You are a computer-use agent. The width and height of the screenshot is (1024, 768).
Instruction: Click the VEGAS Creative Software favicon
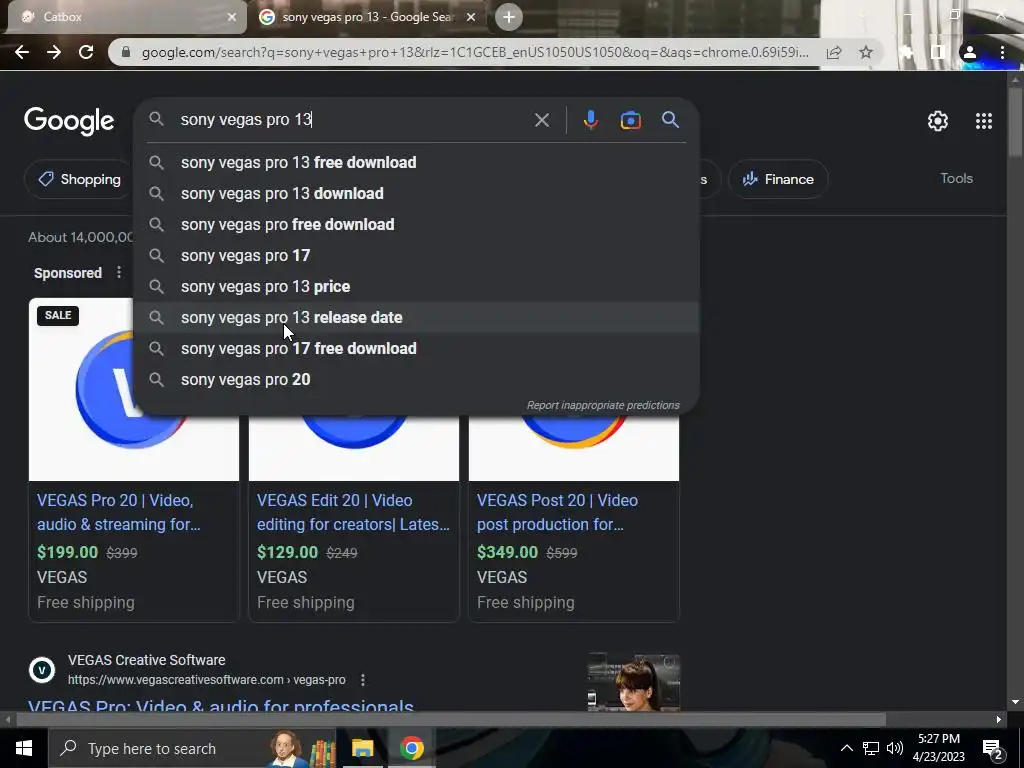pos(42,670)
